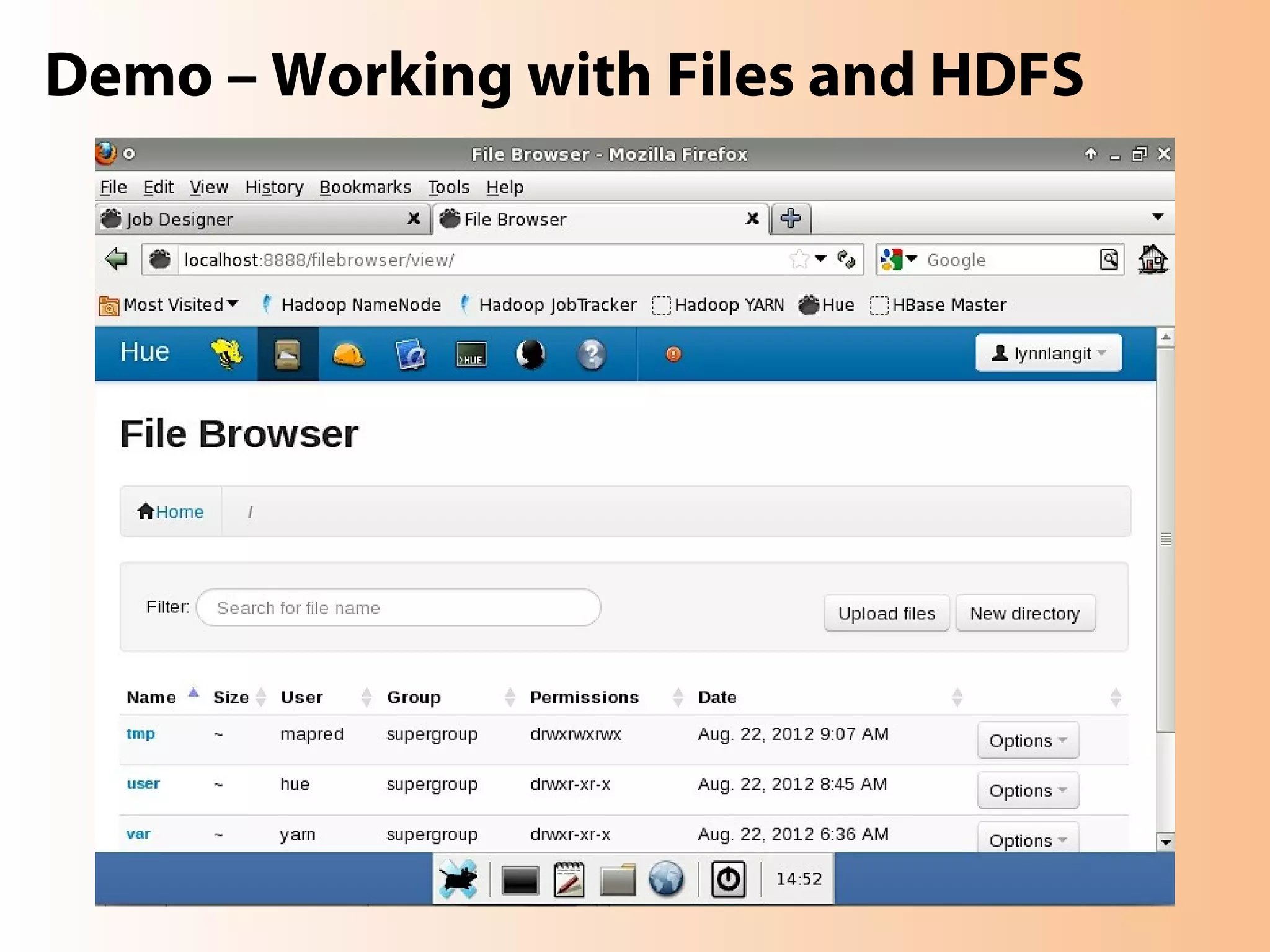The height and width of the screenshot is (952, 1270).
Task: Open the View menu
Action: 208,187
